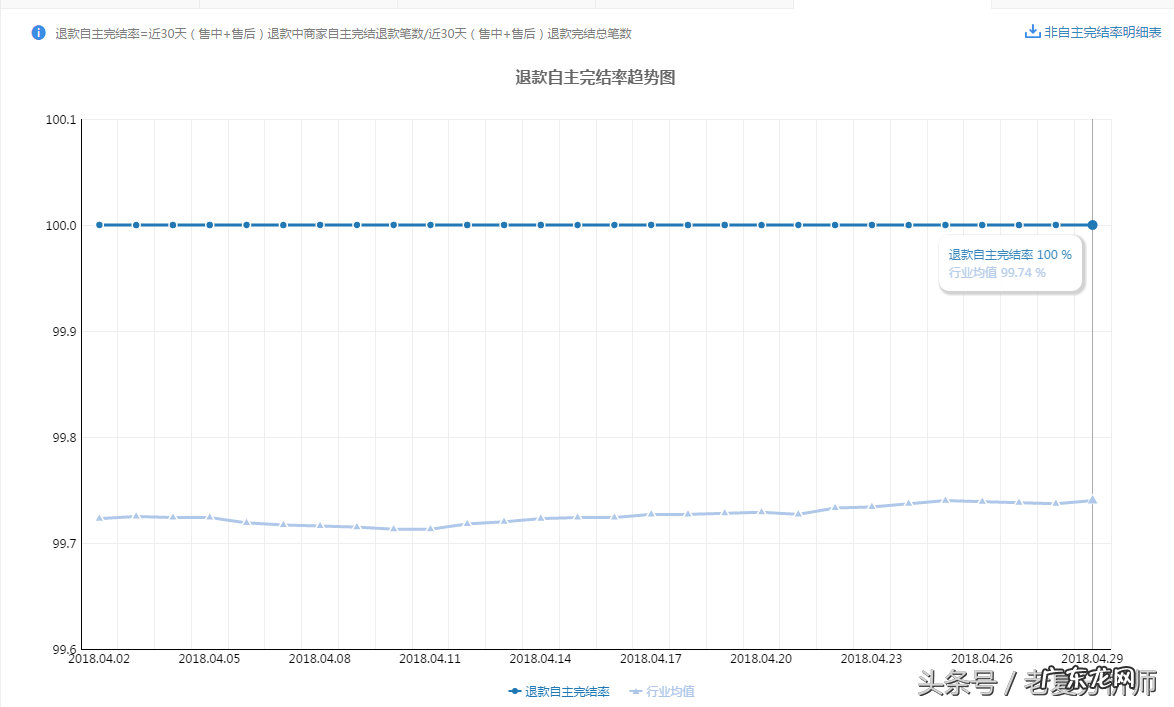The width and height of the screenshot is (1174, 707).
Task: Click the 2018.04.05 x-axis date label
Action: point(209,659)
